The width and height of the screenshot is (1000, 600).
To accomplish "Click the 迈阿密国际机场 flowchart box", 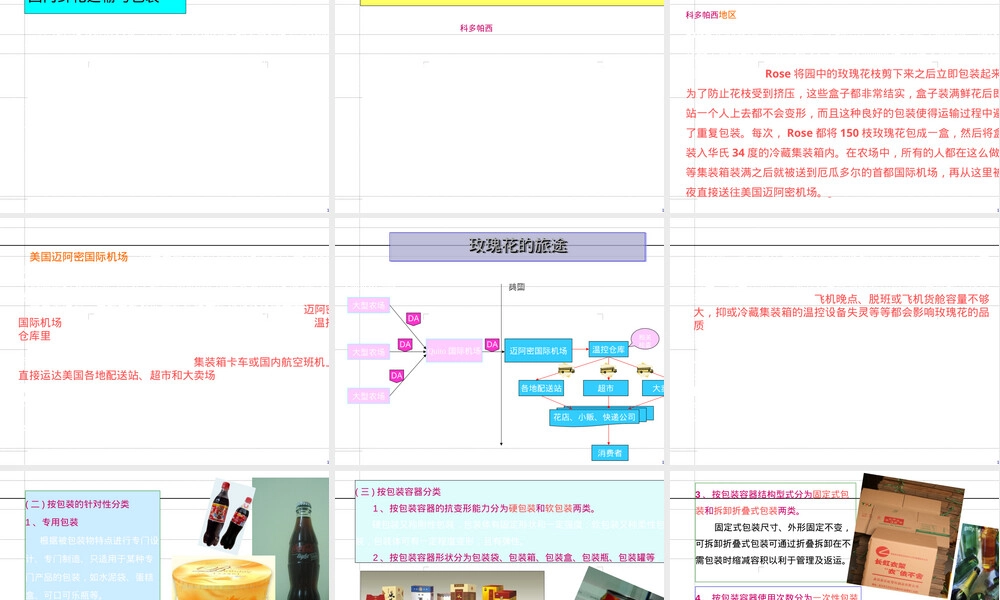I will [x=538, y=350].
